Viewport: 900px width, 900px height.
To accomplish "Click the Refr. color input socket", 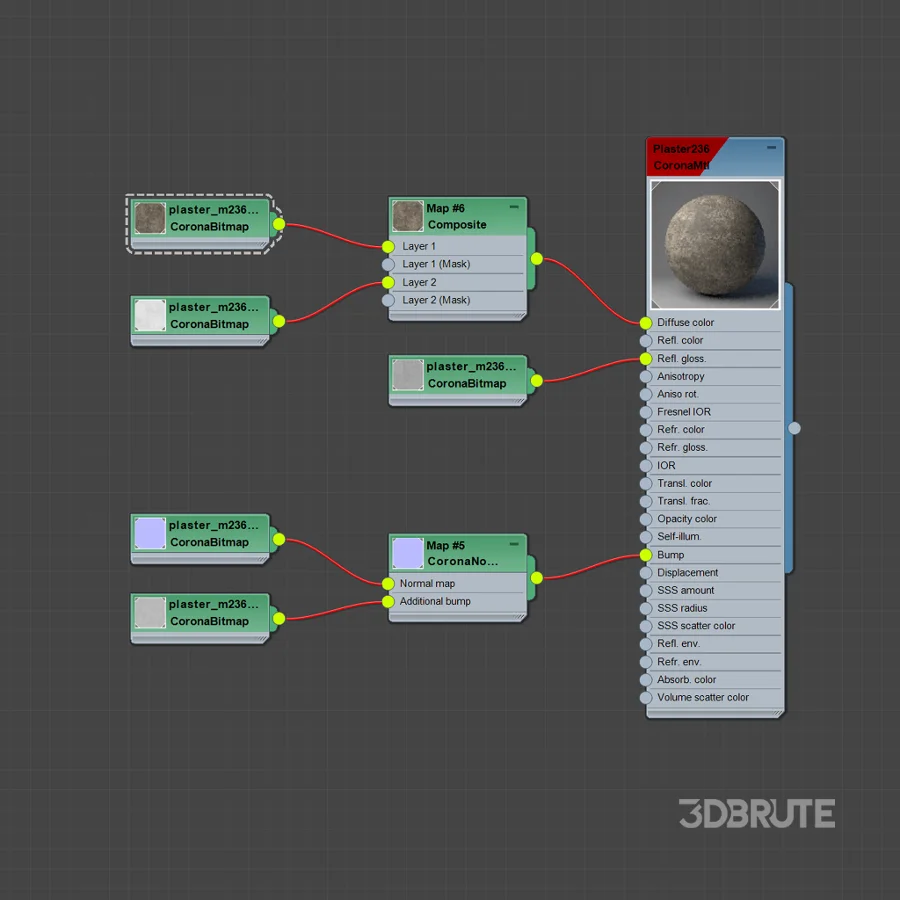I will [x=646, y=430].
